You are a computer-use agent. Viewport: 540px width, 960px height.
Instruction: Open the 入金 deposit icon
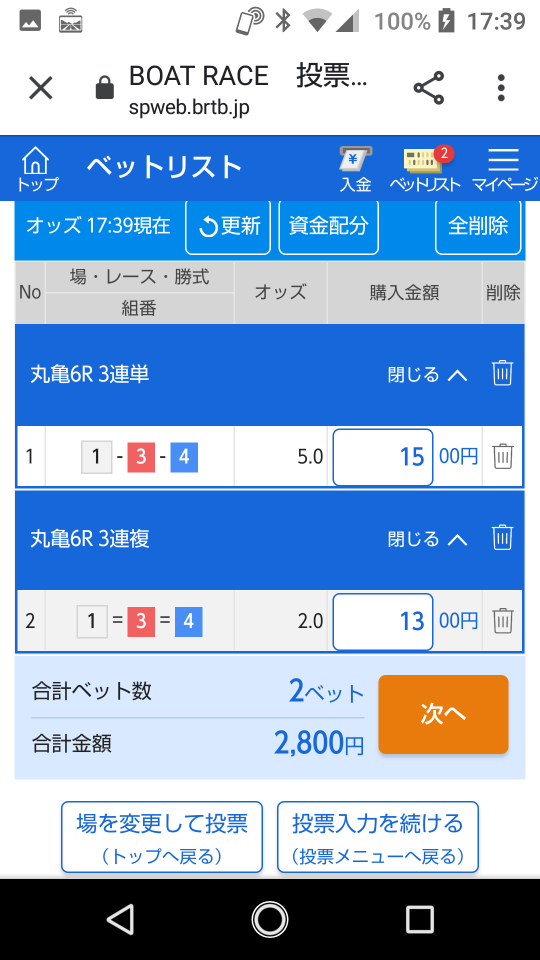pos(356,170)
